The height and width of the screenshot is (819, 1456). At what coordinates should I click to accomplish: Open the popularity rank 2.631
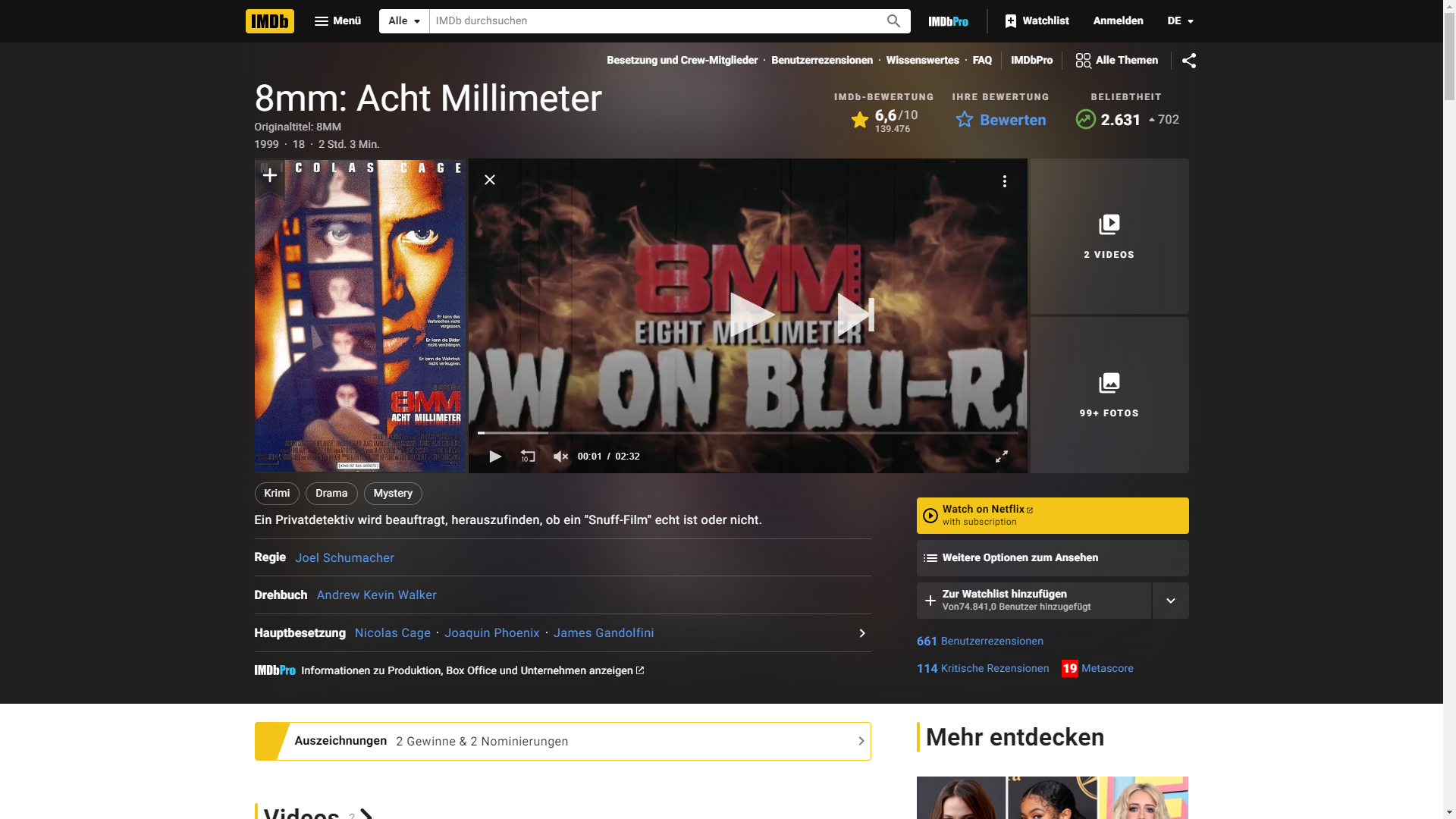[1126, 120]
